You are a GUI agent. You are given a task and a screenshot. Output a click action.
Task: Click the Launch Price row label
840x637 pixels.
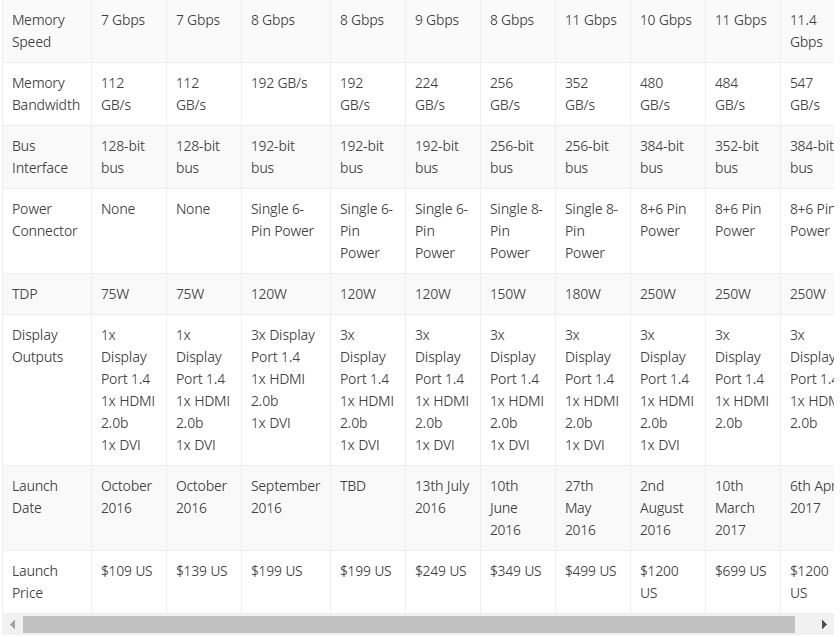[x=35, y=582]
